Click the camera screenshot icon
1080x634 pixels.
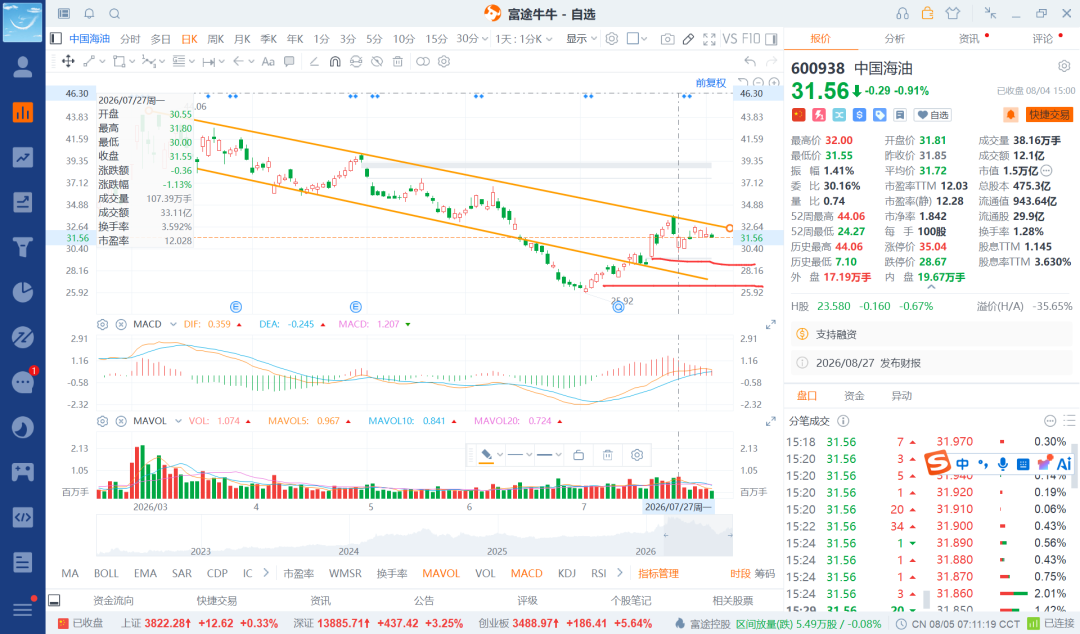(x=667, y=39)
